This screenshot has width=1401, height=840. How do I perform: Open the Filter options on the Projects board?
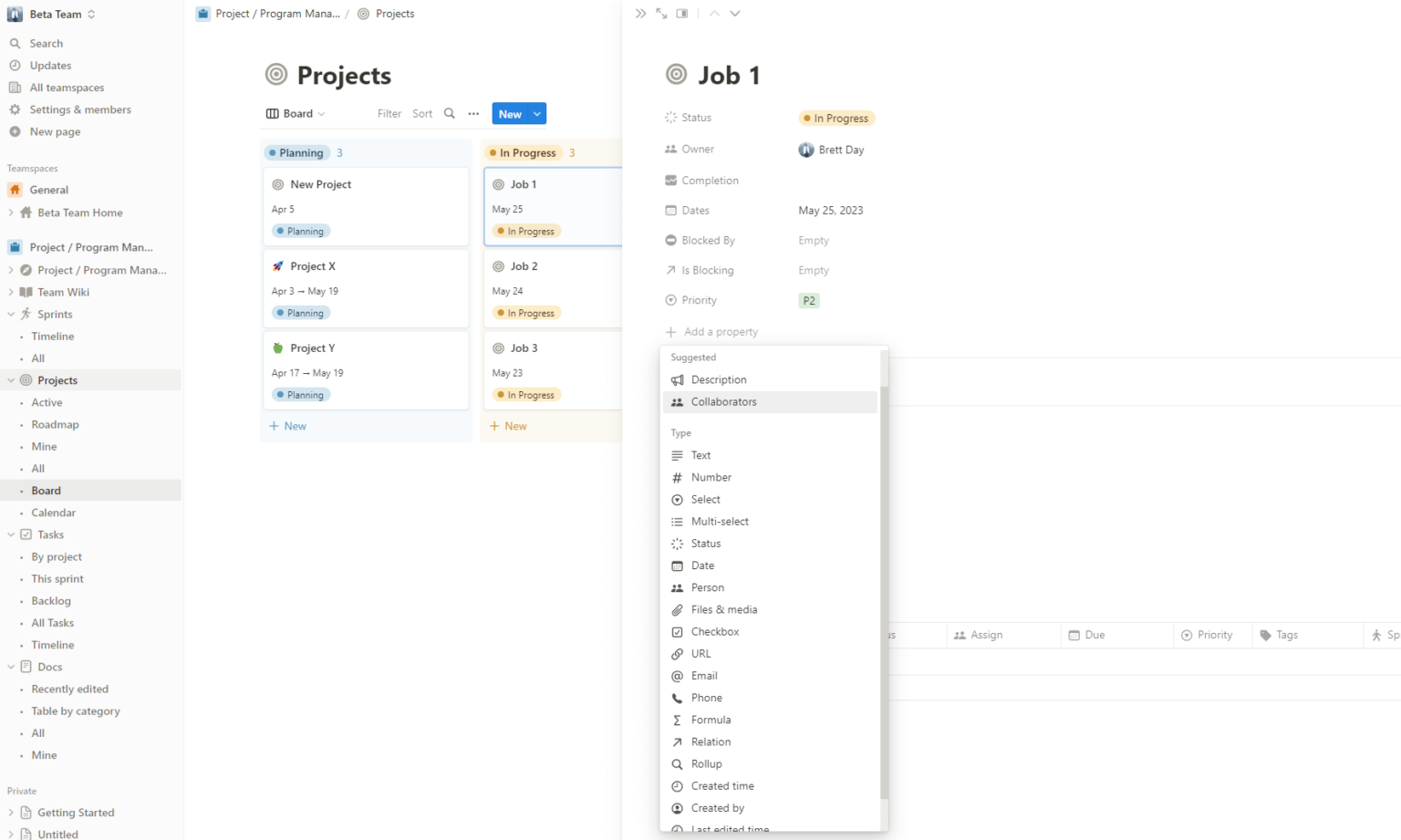(389, 113)
